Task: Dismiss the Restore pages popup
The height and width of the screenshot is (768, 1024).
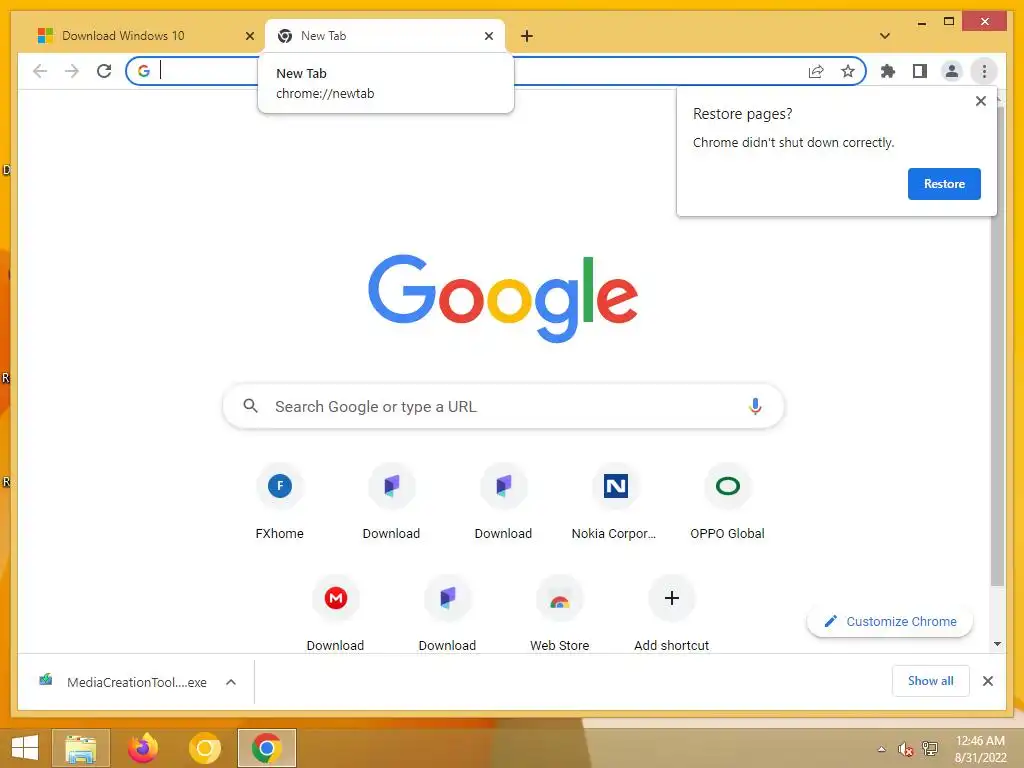Action: (x=980, y=101)
